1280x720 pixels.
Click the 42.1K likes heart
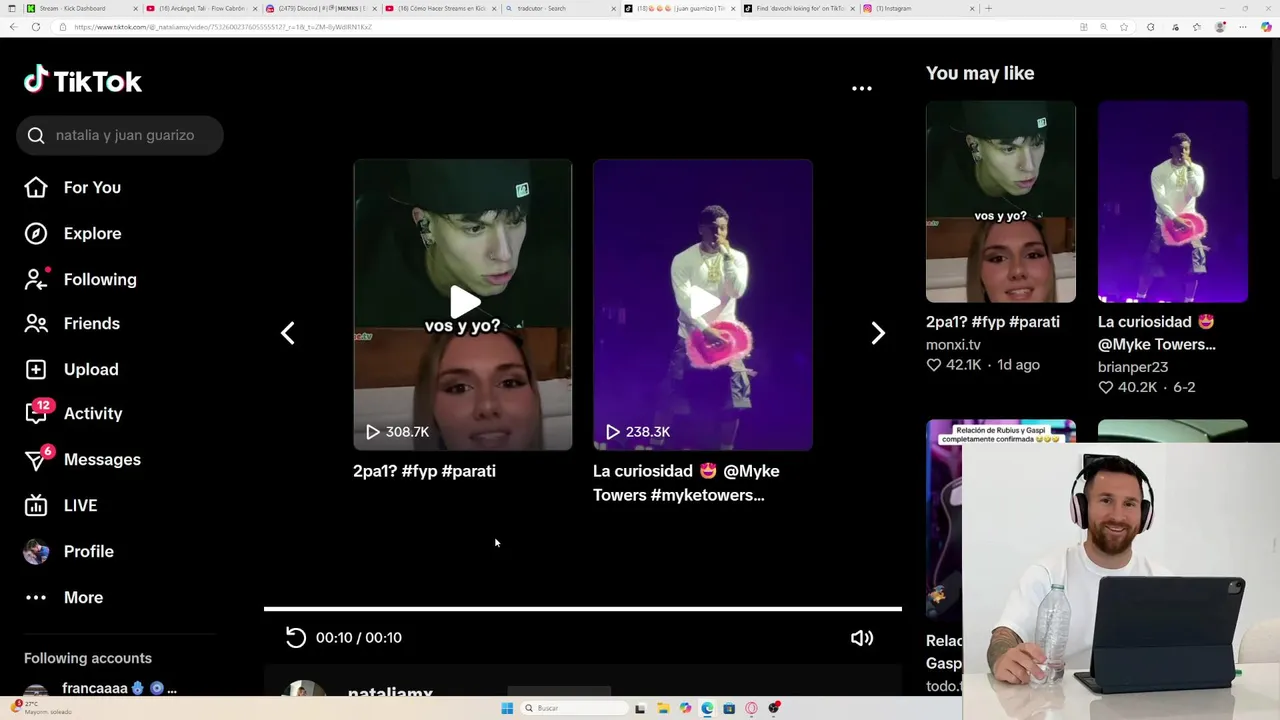934,365
